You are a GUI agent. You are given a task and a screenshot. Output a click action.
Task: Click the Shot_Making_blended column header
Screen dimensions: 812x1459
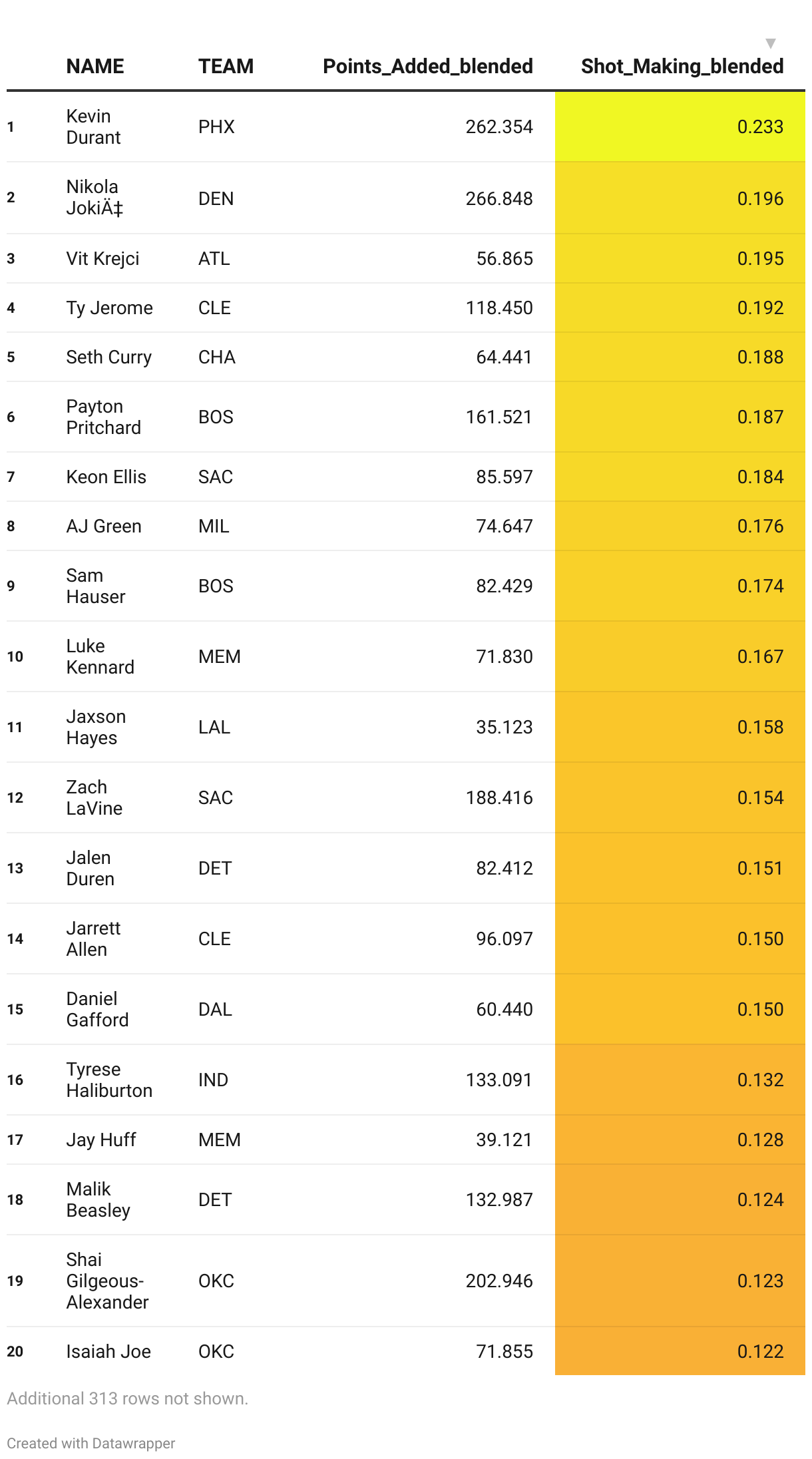tap(682, 67)
